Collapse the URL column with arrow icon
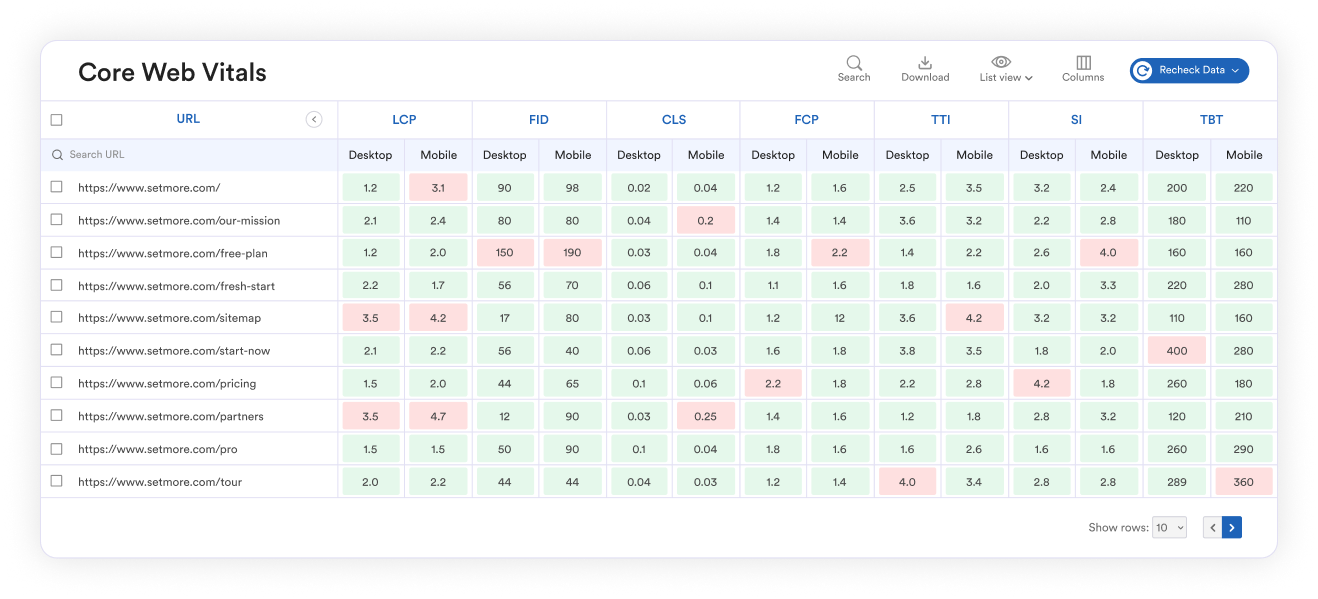Viewport: 1318px width, 599px height. click(314, 120)
